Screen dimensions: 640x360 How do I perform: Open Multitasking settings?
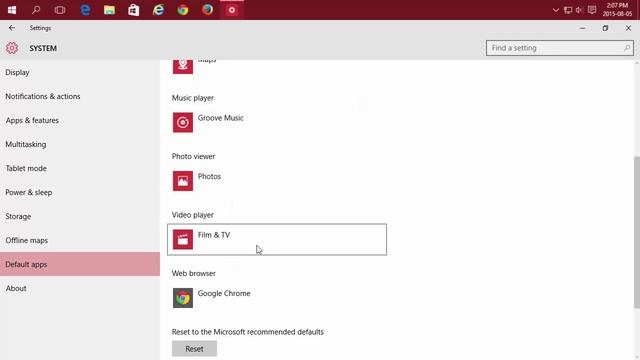click(x=80, y=144)
